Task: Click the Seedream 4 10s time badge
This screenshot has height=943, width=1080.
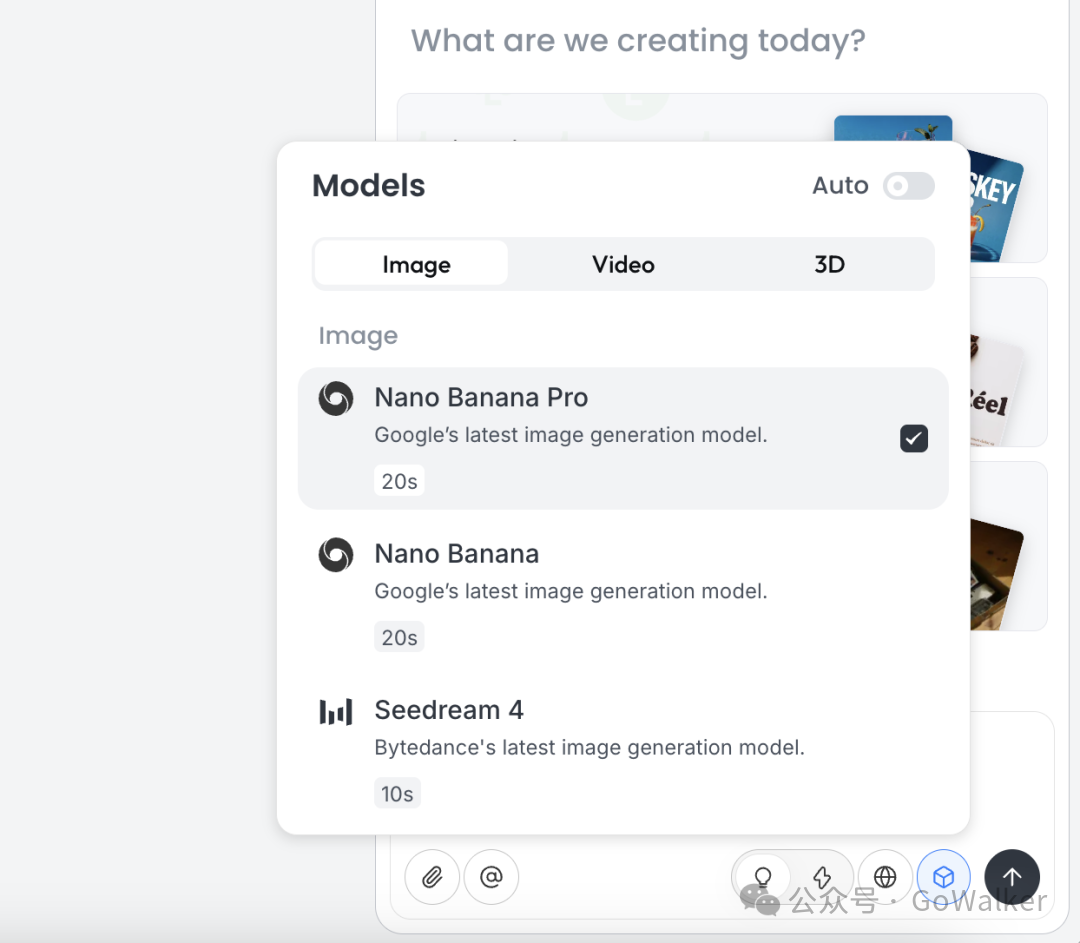Action: click(397, 794)
